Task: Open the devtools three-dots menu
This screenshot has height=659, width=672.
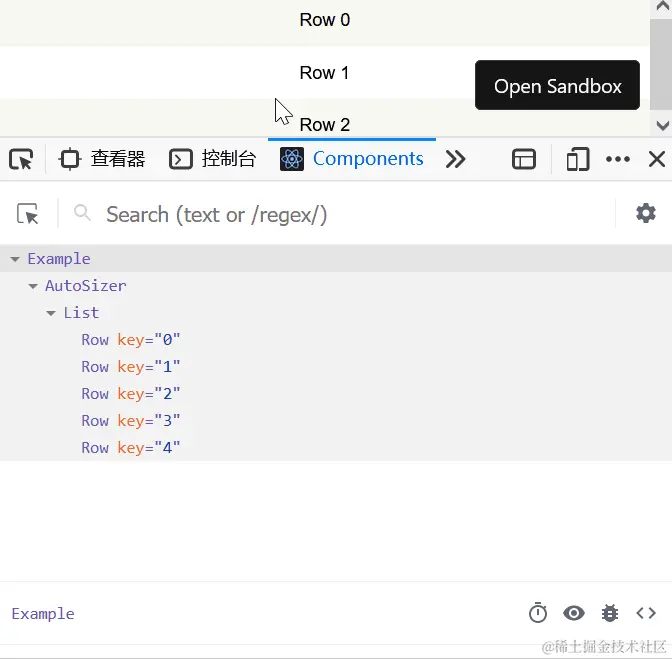Action: [x=618, y=159]
